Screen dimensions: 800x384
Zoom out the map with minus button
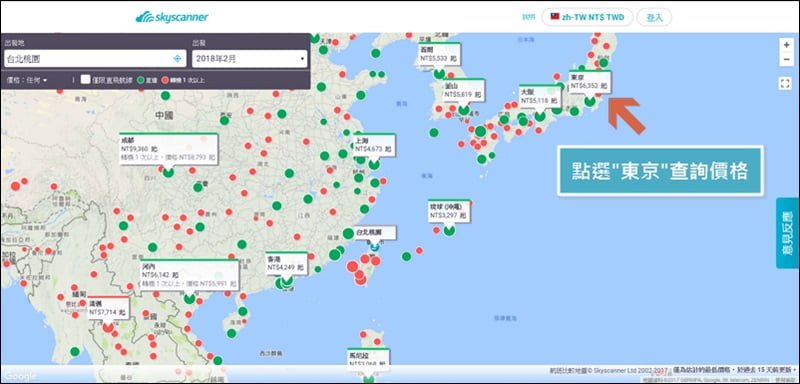pos(786,59)
